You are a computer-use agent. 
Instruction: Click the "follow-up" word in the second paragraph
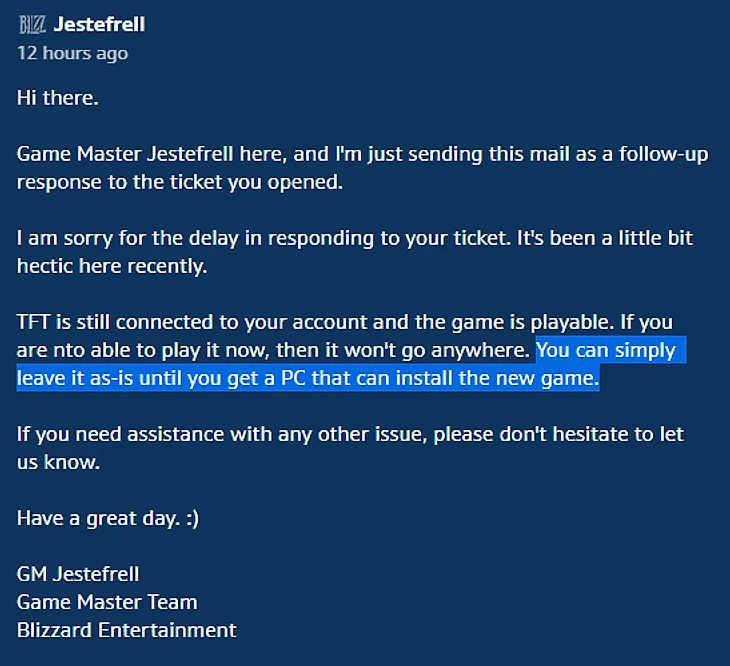tap(663, 155)
